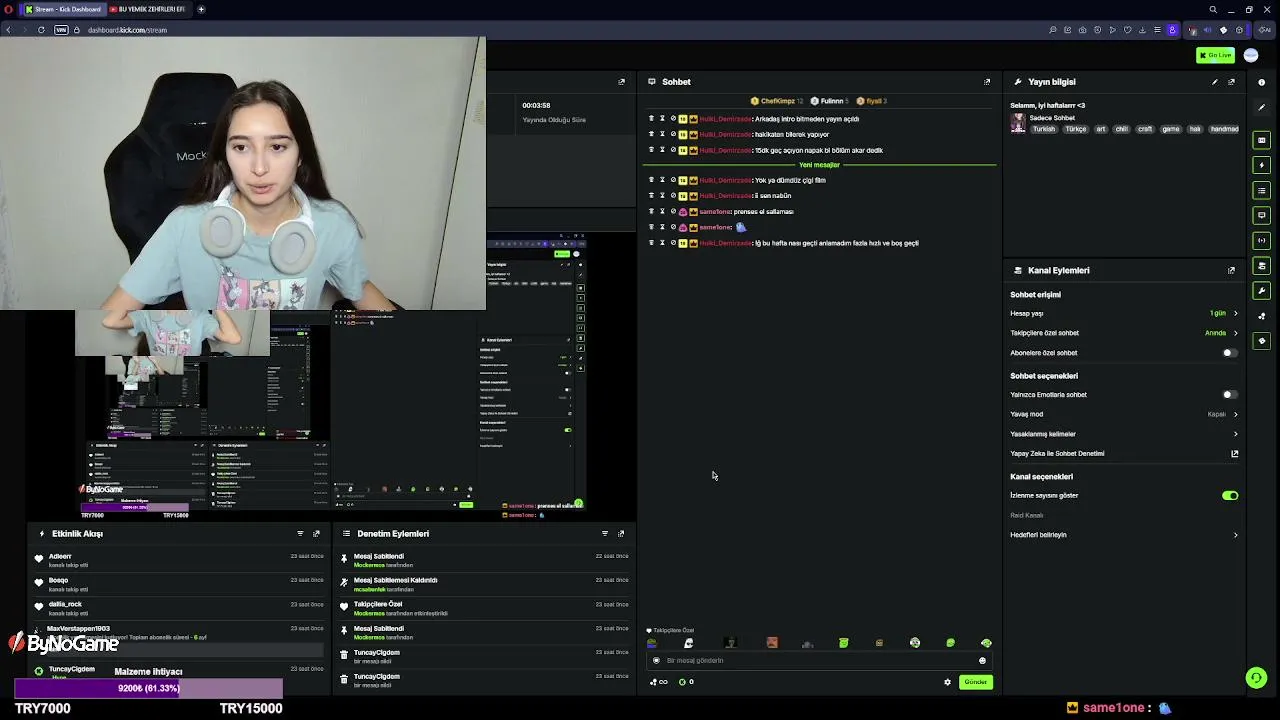Click the Turkish stream tag
Image resolution: width=1280 pixels, height=720 pixels.
tap(1044, 129)
